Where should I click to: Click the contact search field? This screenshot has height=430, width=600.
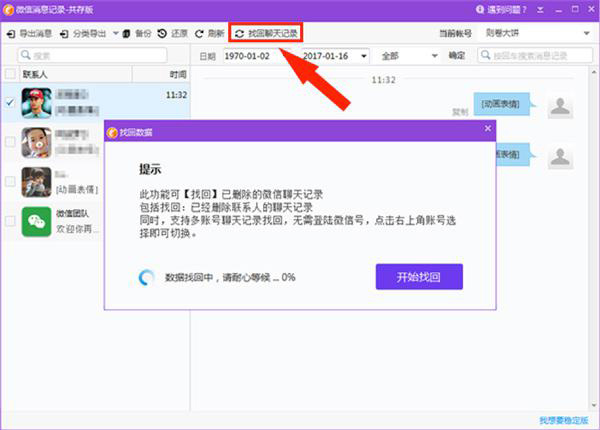[x=92, y=55]
